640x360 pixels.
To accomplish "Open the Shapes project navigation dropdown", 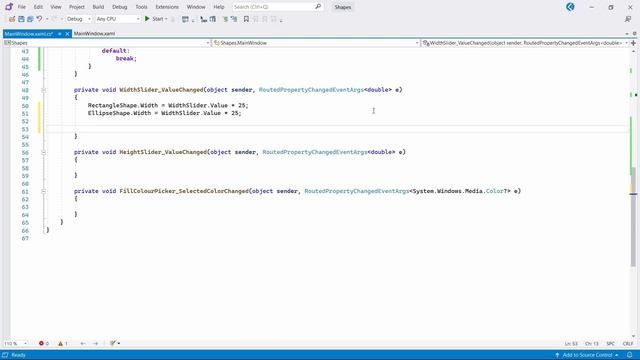I will tap(107, 43).
